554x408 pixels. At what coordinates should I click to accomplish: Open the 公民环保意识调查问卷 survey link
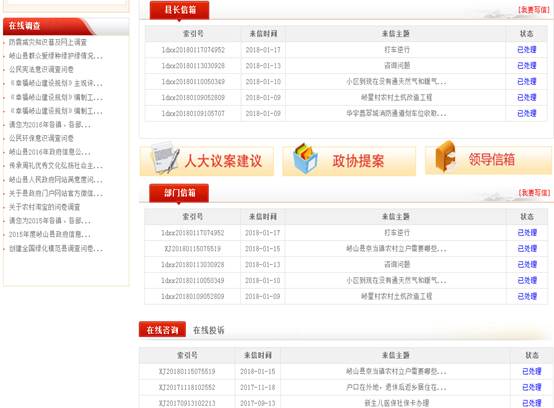click(41, 138)
